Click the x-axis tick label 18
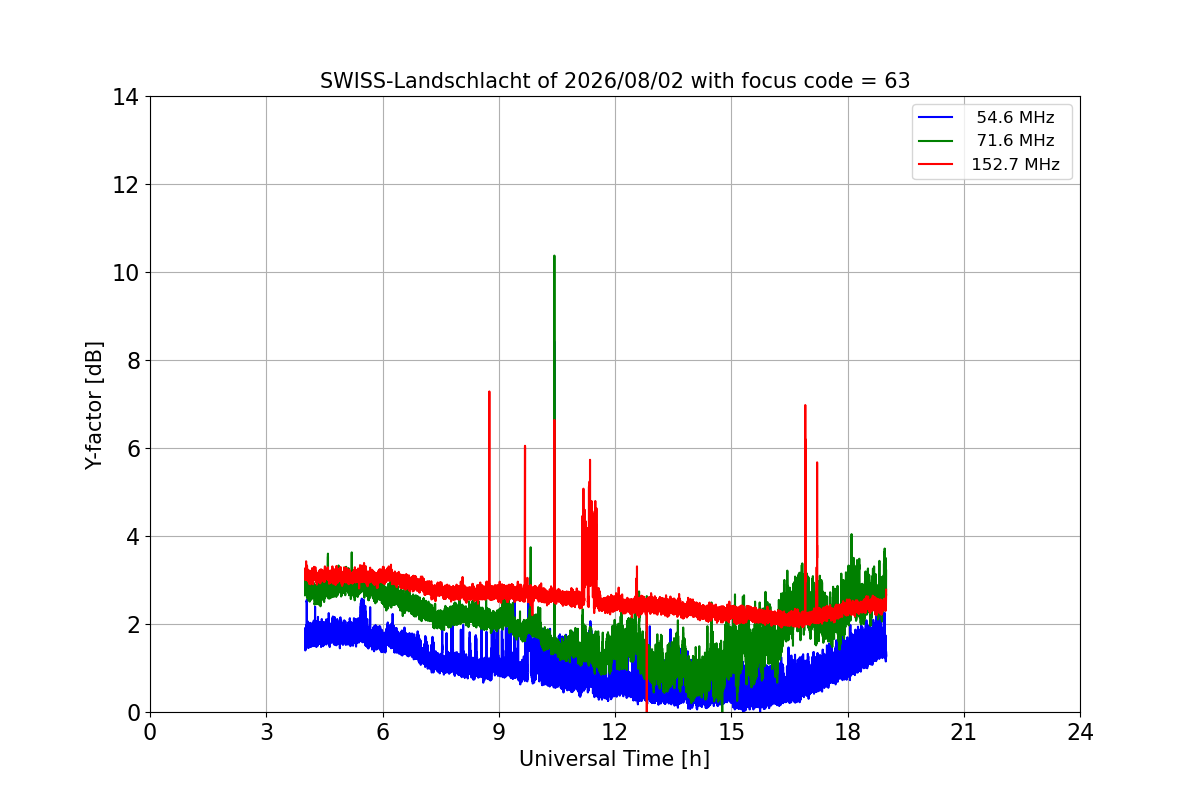1200x800 pixels. coord(848,733)
